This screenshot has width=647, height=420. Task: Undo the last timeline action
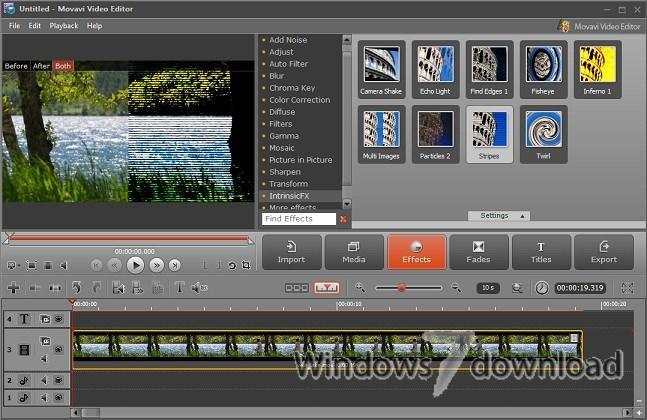click(x=76, y=288)
